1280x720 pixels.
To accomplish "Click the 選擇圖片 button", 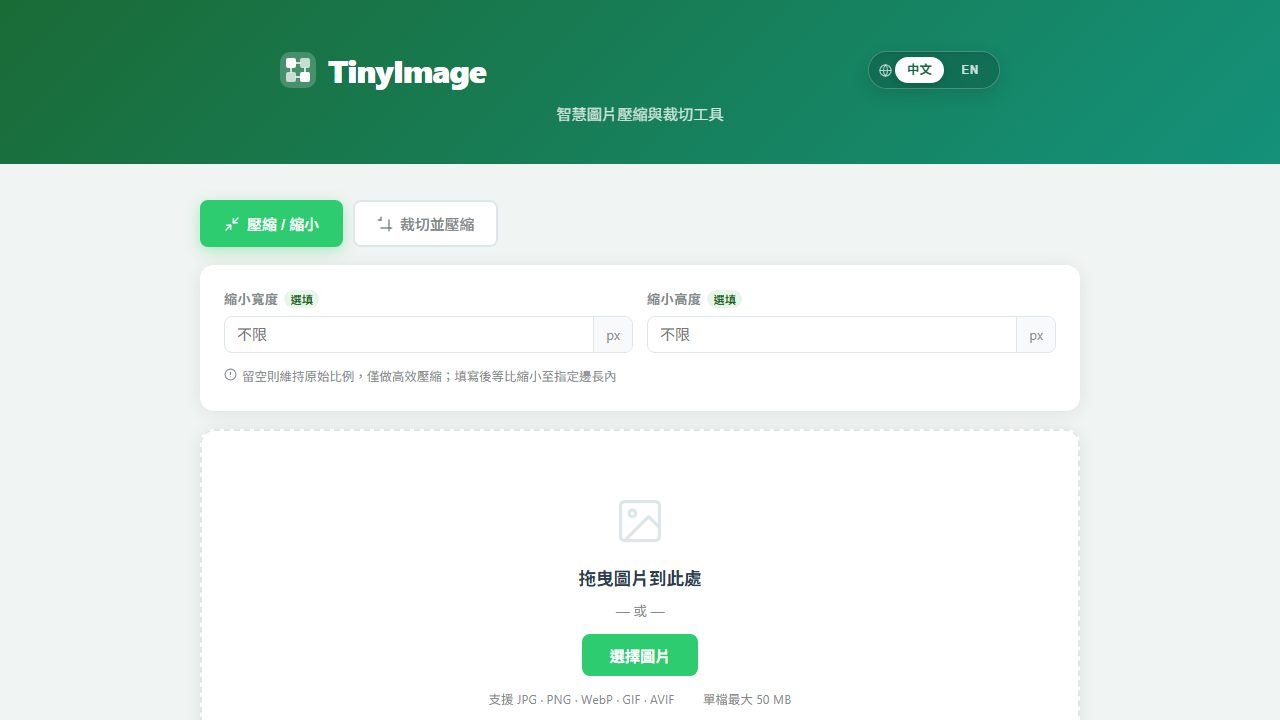I will coord(640,655).
